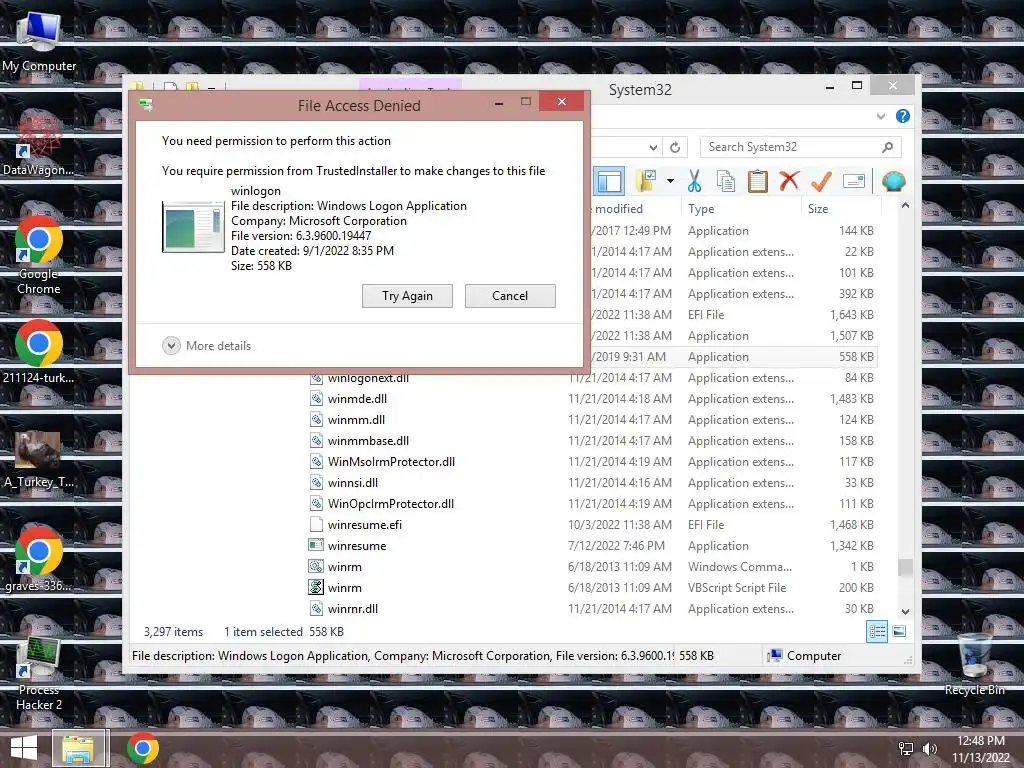The height and width of the screenshot is (768, 1024).
Task: Open the address bar history dropdown
Action: tap(653, 147)
